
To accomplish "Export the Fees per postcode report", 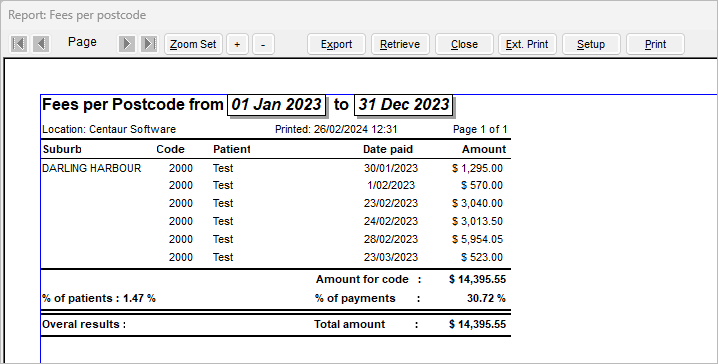I will pos(337,44).
